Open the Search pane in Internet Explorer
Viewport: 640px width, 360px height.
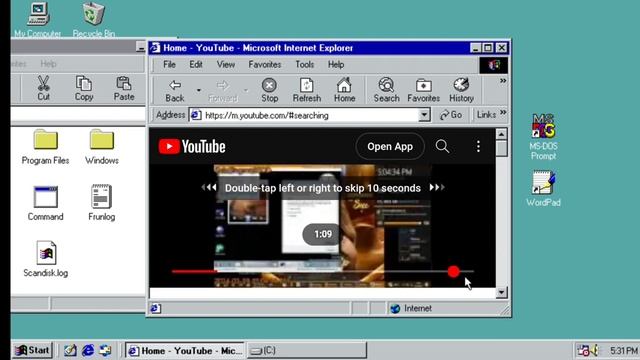pos(386,90)
